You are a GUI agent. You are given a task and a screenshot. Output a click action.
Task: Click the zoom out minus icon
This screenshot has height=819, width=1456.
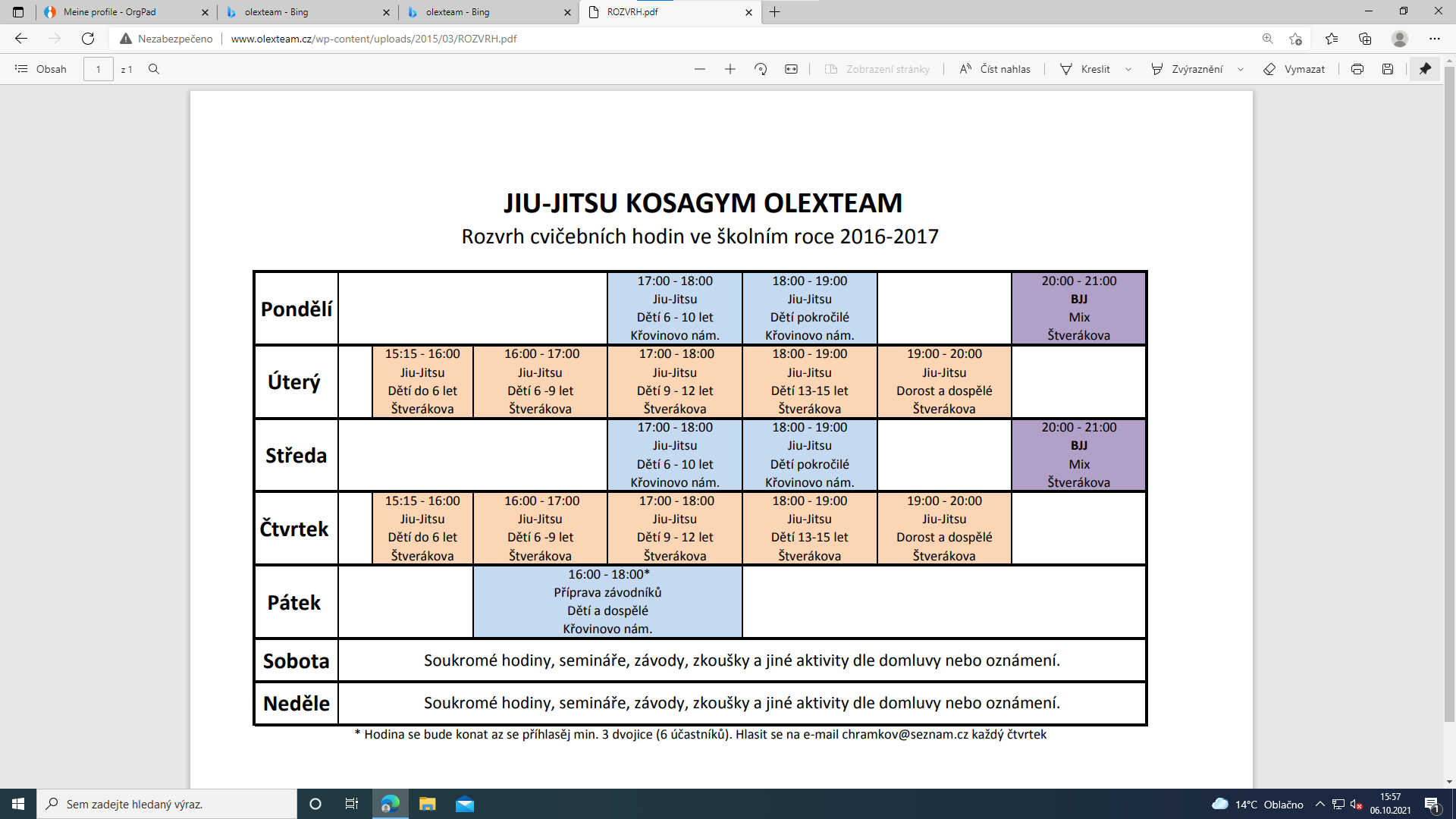click(x=699, y=69)
